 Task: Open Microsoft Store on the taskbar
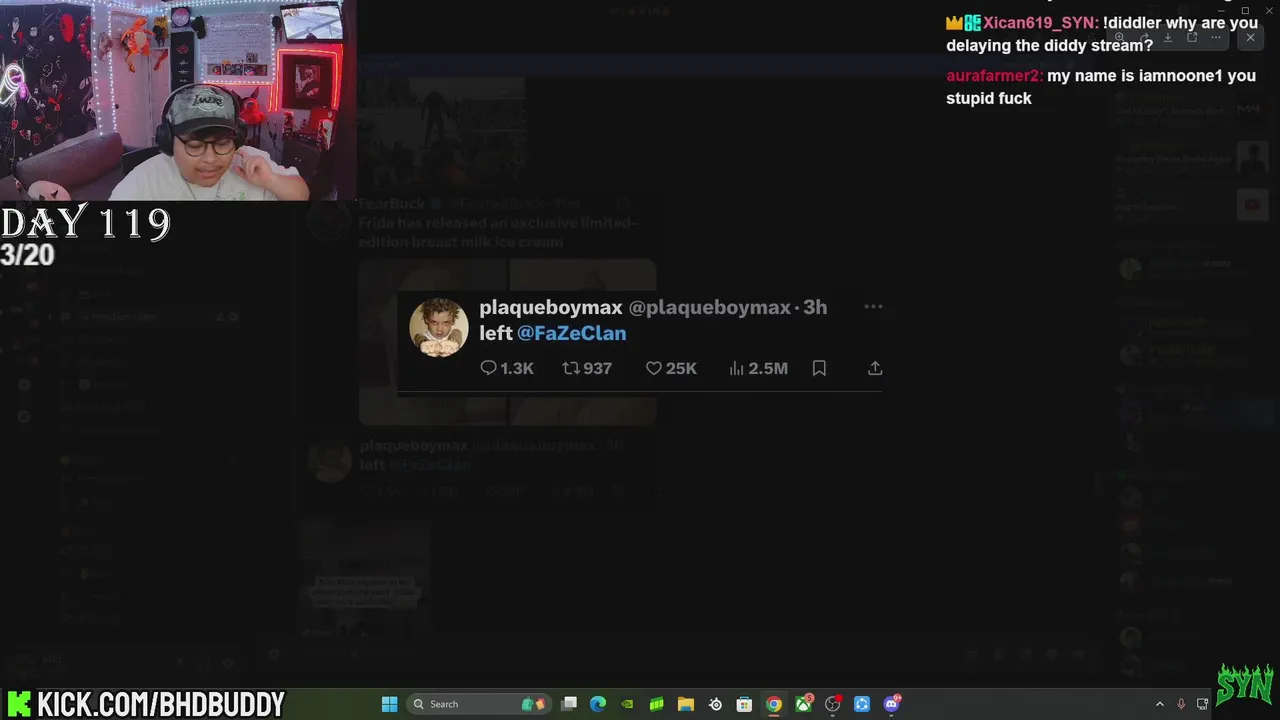[744, 704]
